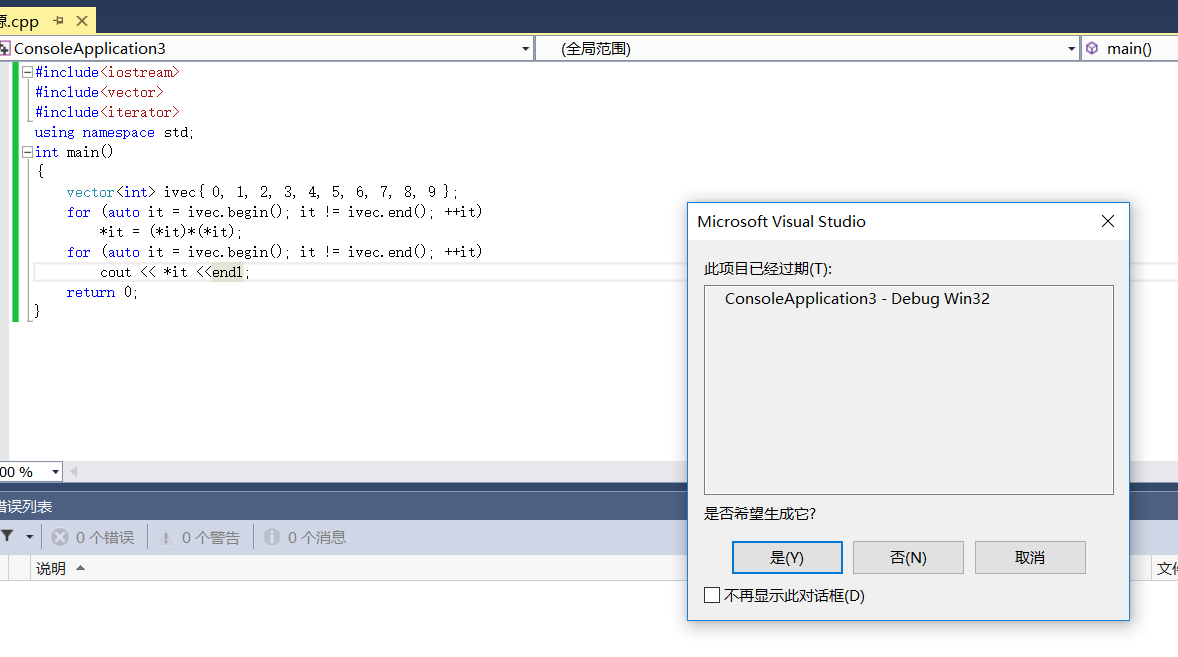Viewport: 1178px width, 657px height.
Task: Open the main() member dropdown
Action: point(1128,49)
